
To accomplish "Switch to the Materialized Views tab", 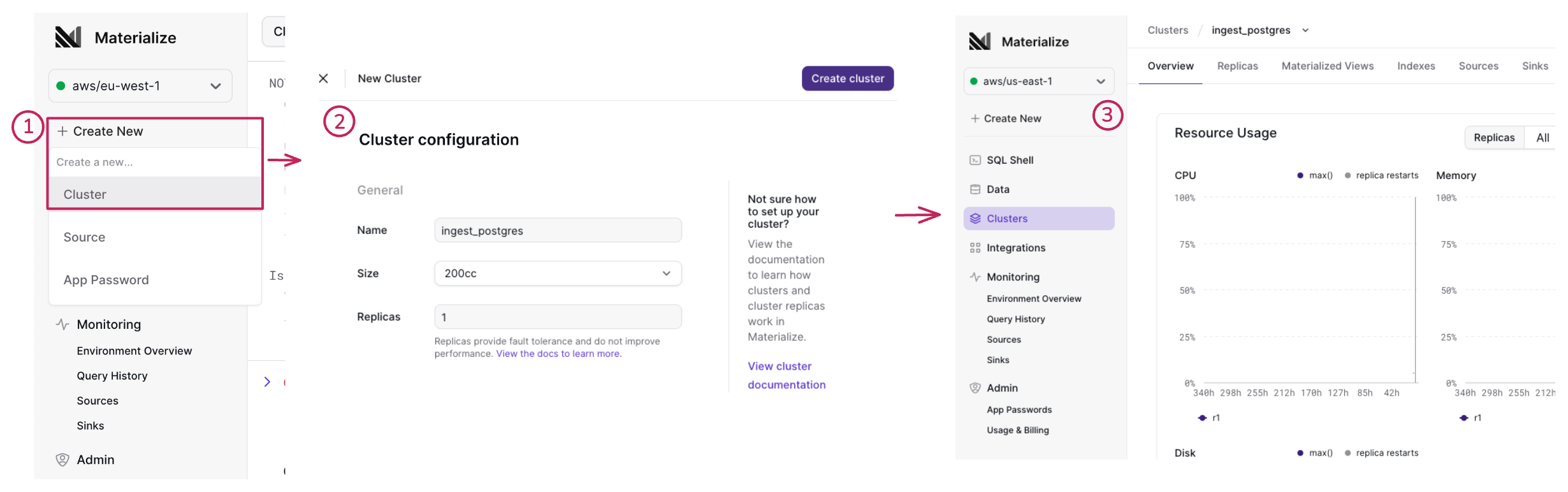I will 1327,66.
